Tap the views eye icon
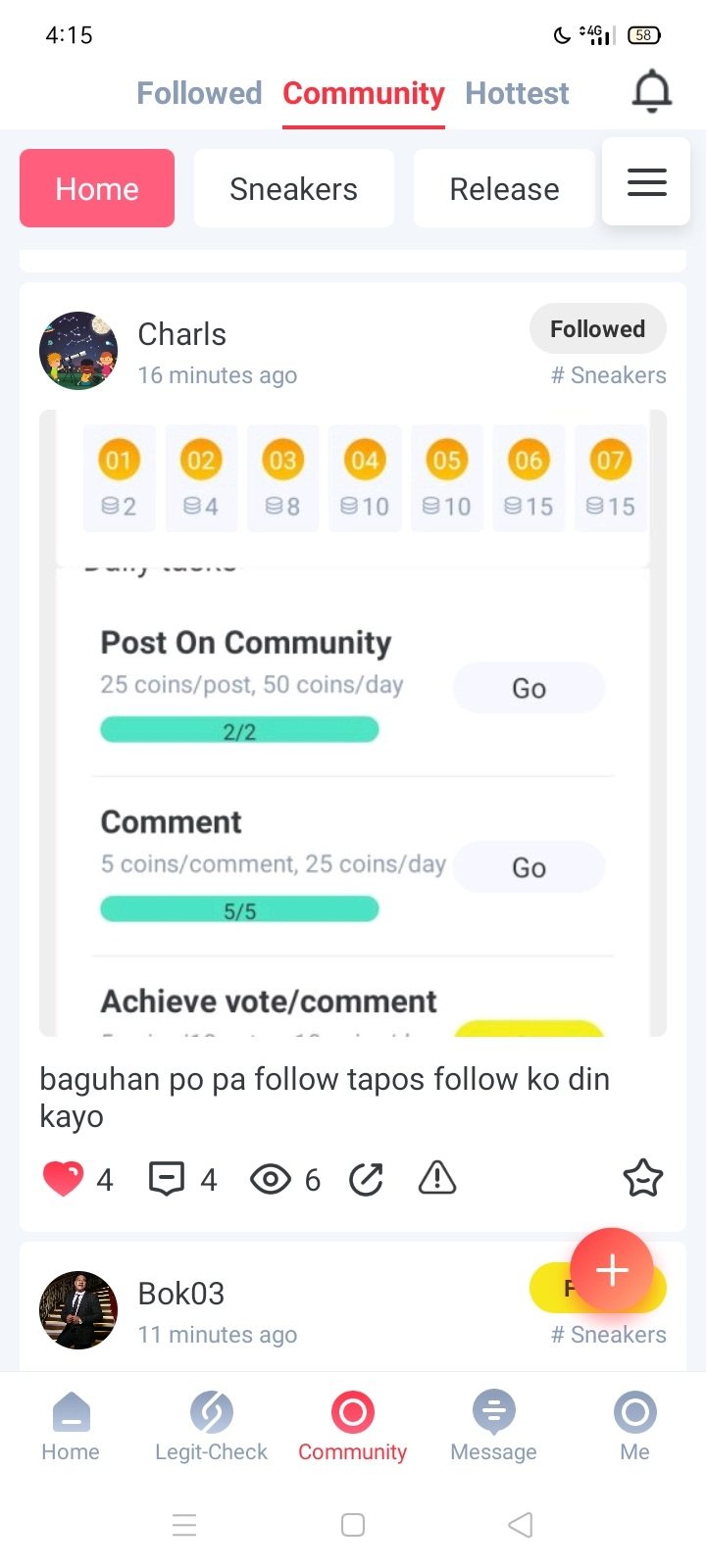Screen dimensions: 706x1568 point(271,1178)
